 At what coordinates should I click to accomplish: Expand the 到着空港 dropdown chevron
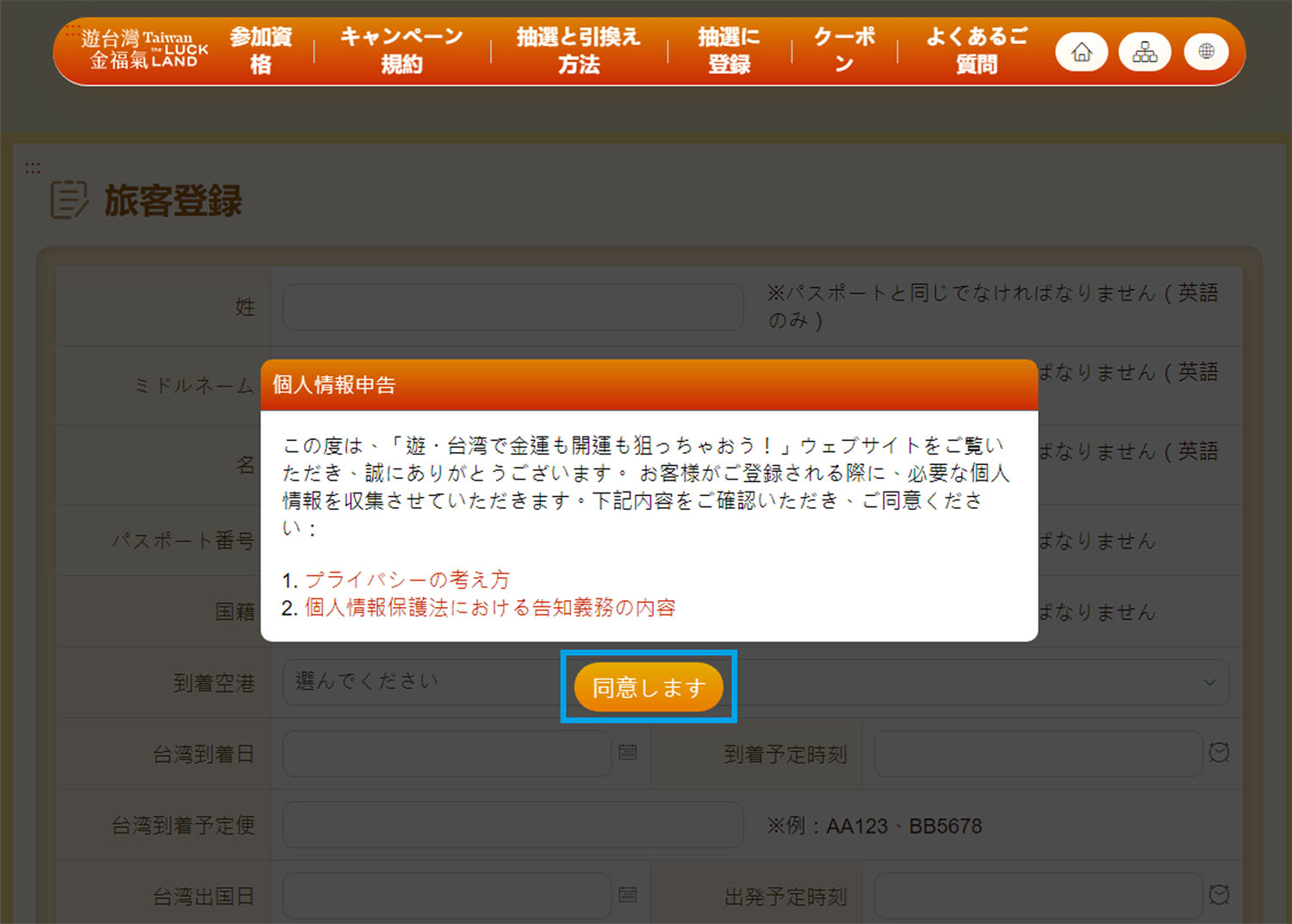1209,682
